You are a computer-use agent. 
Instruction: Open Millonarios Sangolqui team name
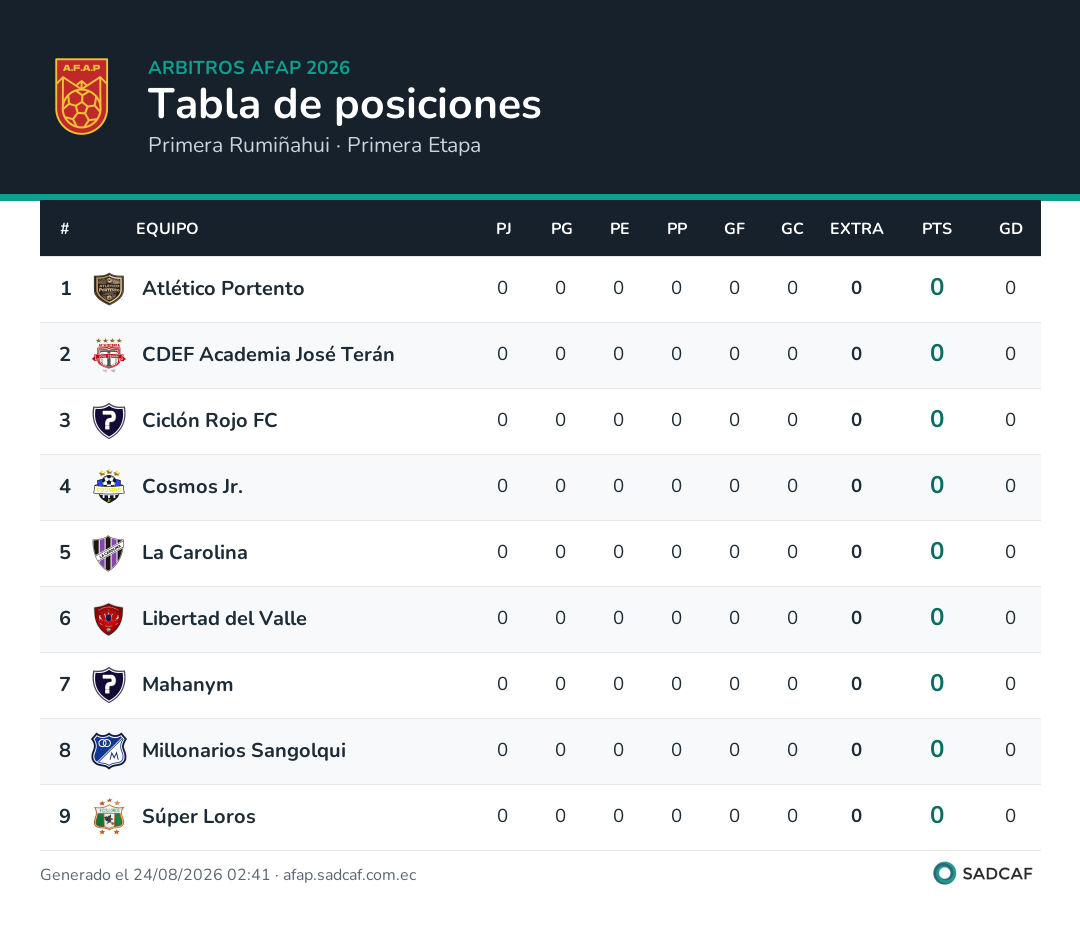tap(244, 750)
